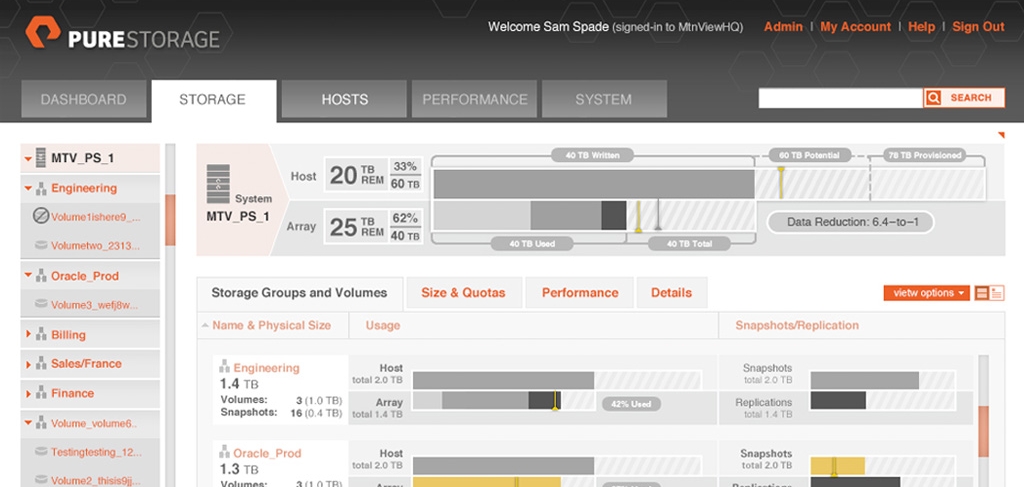The image size is (1024, 487).
Task: Click the Pure Storage logo
Action: pyautogui.click(x=122, y=33)
